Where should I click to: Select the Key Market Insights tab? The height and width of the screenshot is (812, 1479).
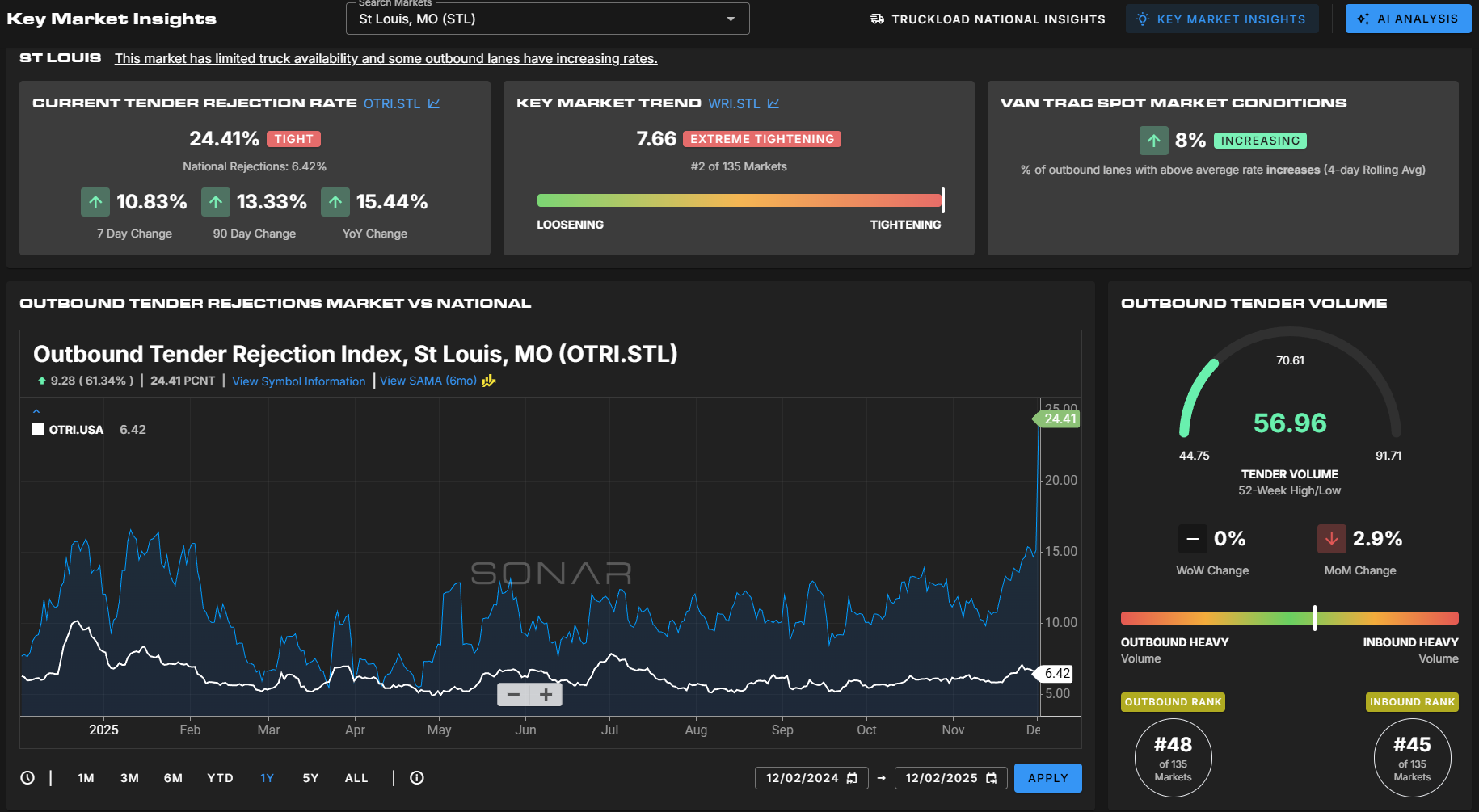coord(1221,19)
